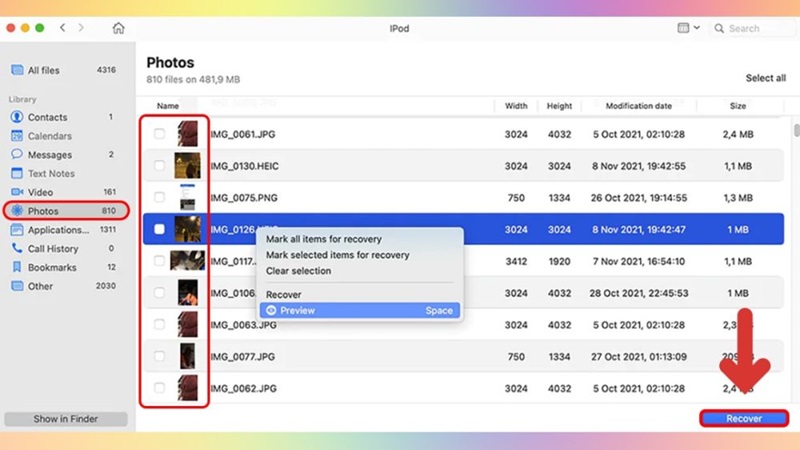Select the Bookmarks sidebar icon
The height and width of the screenshot is (450, 800).
point(17,267)
